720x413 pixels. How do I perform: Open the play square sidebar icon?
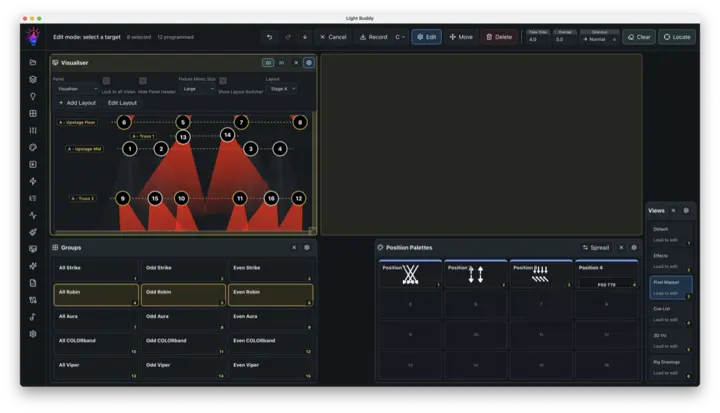pos(33,164)
